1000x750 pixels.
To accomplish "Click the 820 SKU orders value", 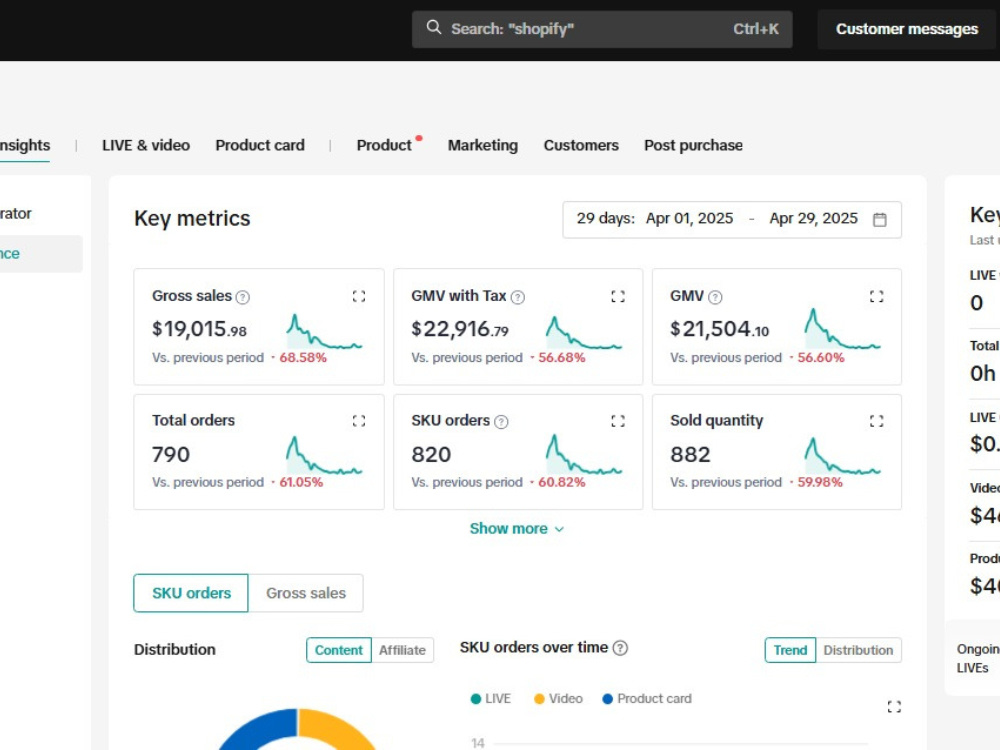I will coord(431,455).
